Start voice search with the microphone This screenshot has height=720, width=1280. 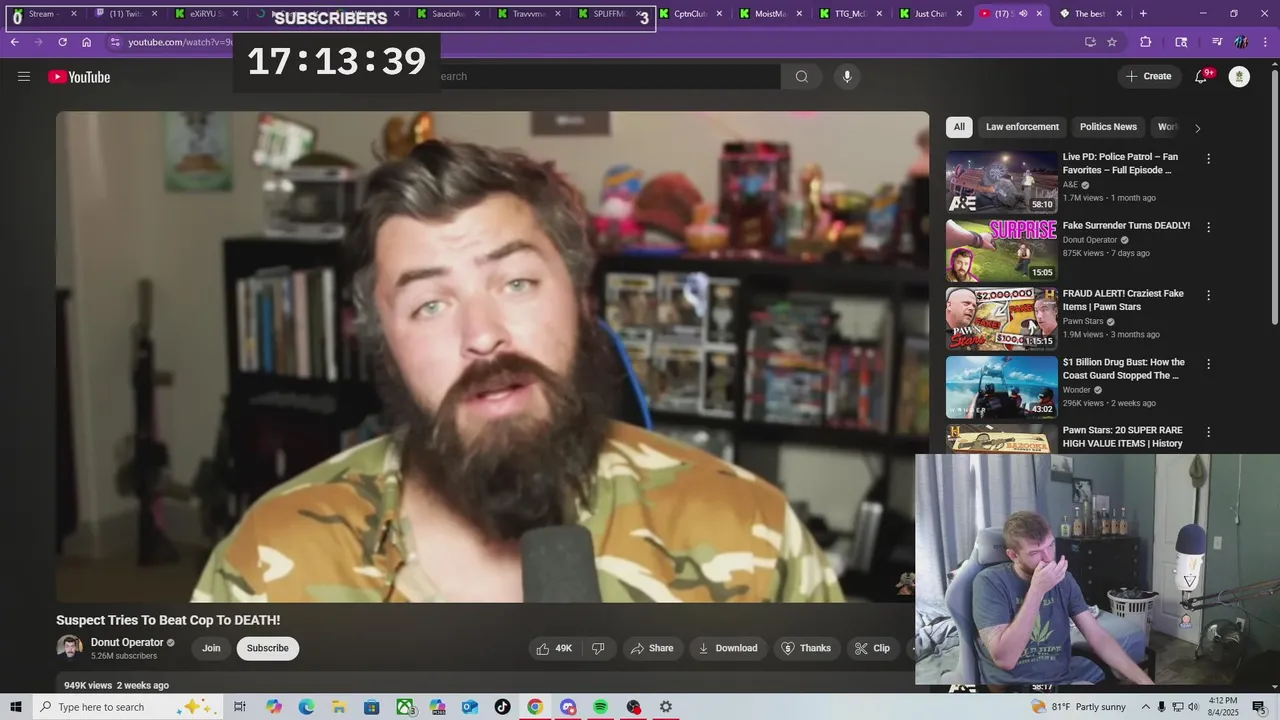(x=847, y=77)
